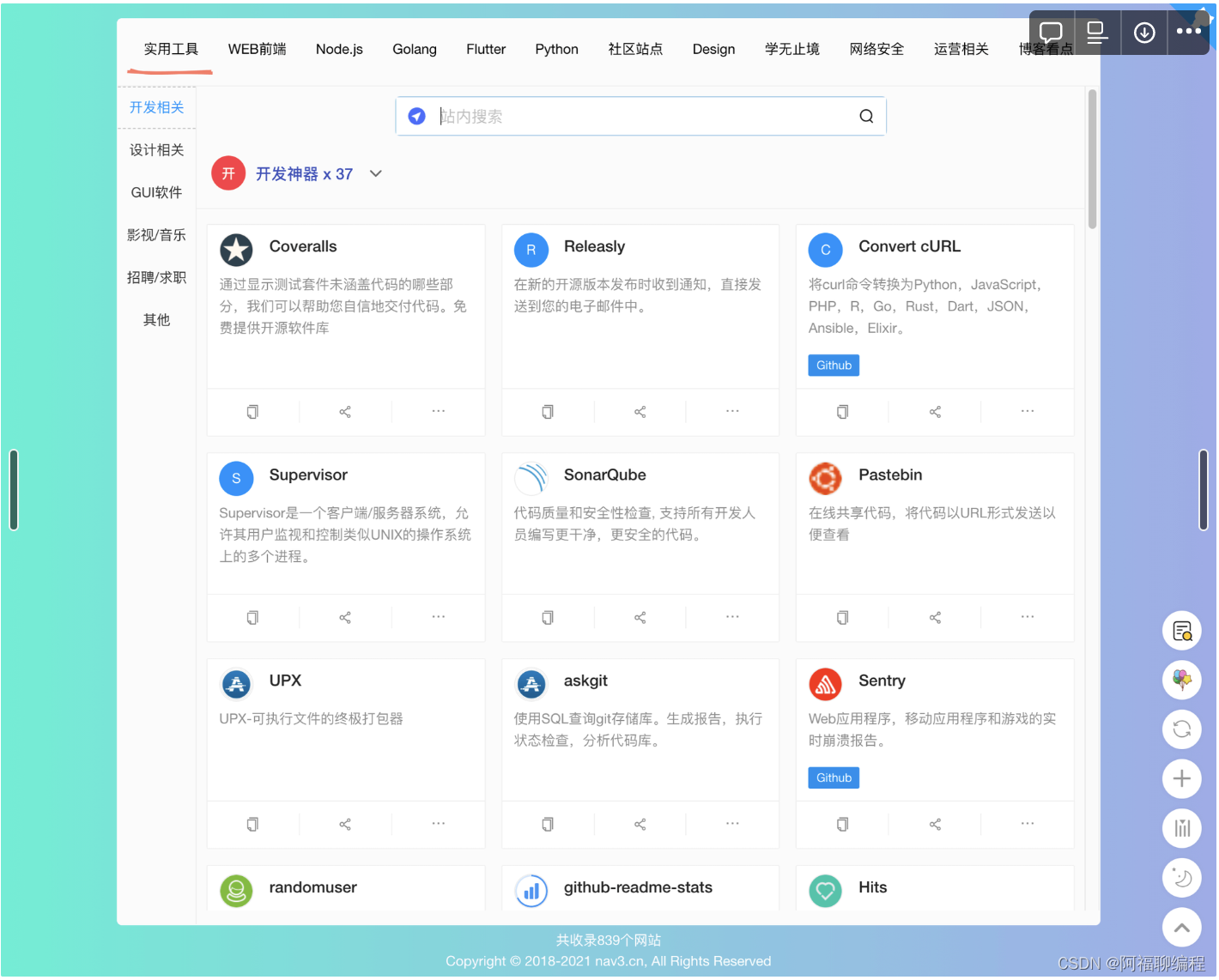The image size is (1219, 980).
Task: Share icon on Releasly card
Action: (640, 412)
